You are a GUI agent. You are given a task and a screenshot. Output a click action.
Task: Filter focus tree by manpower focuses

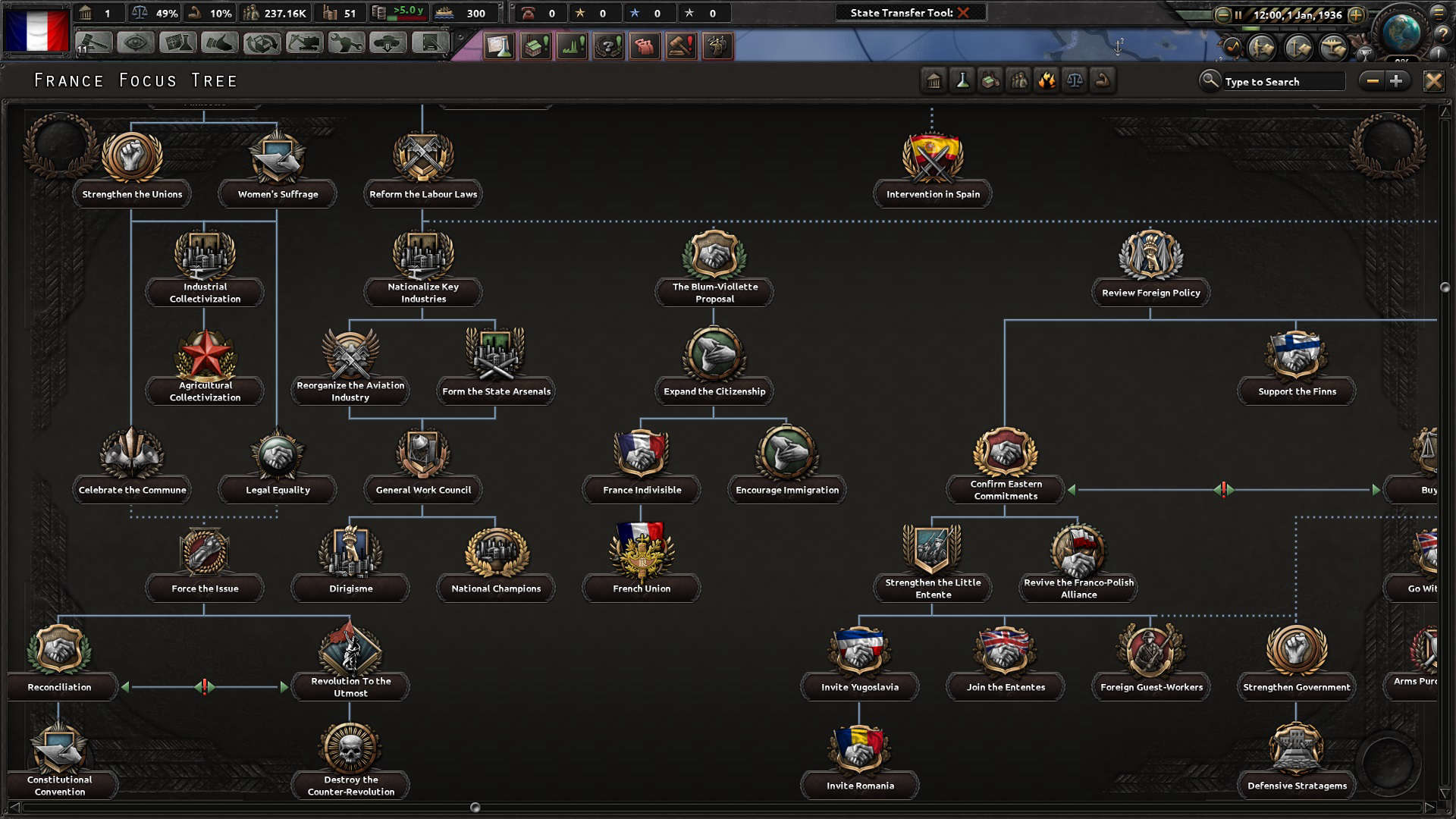1018,80
